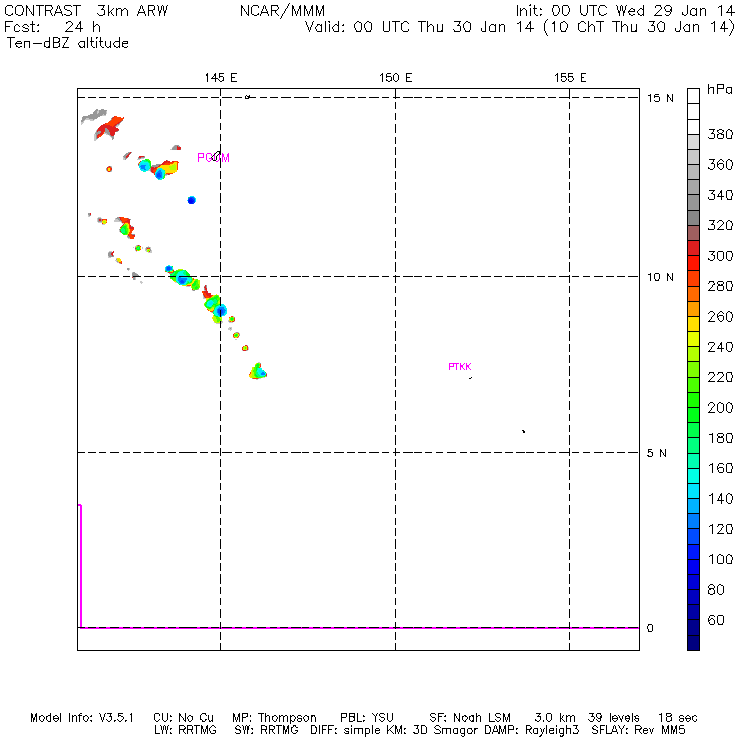Select the 'CONTRAST 3km ARW' title text

tap(86, 11)
